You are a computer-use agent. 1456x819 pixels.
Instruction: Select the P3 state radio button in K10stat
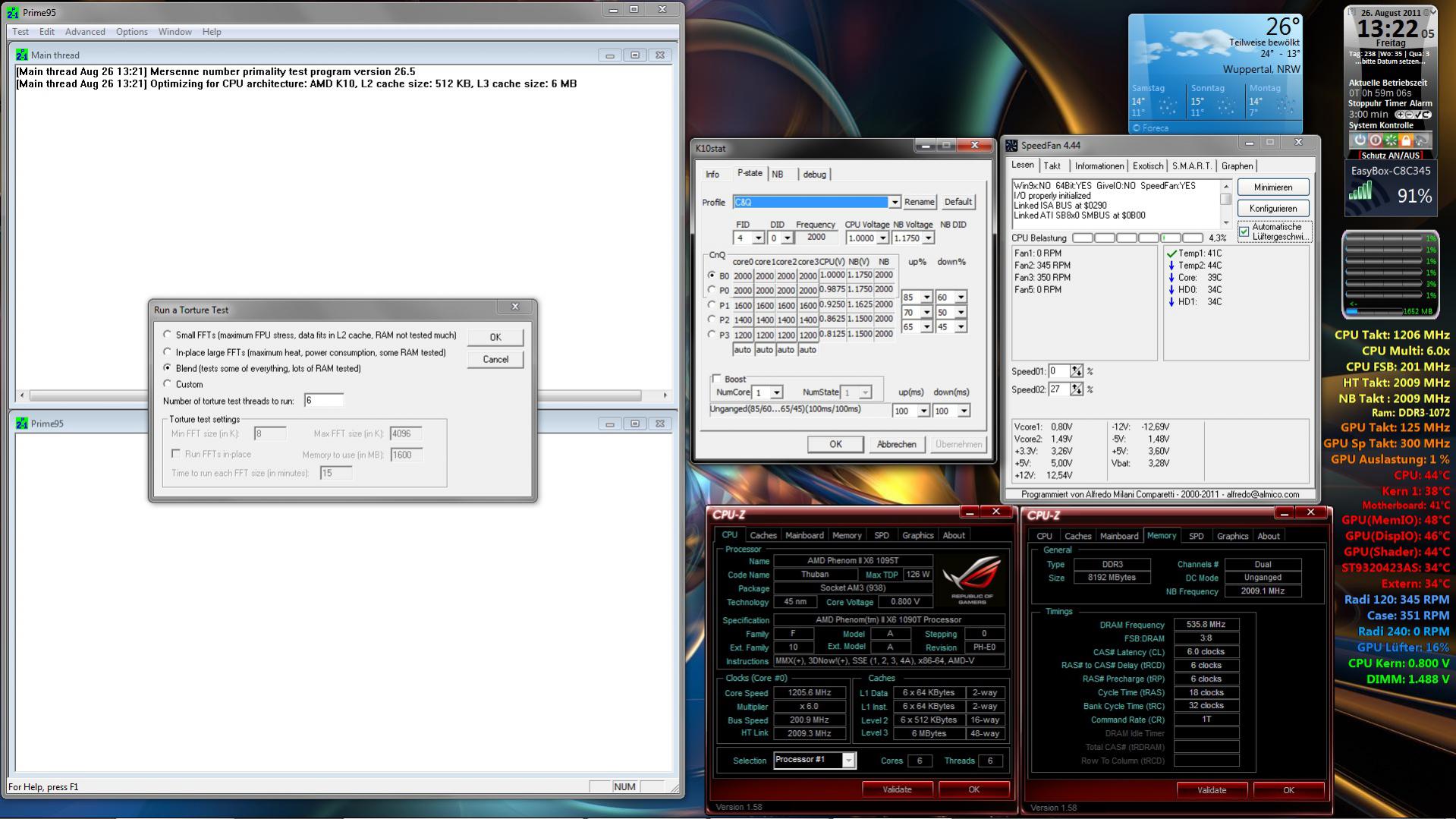point(712,334)
